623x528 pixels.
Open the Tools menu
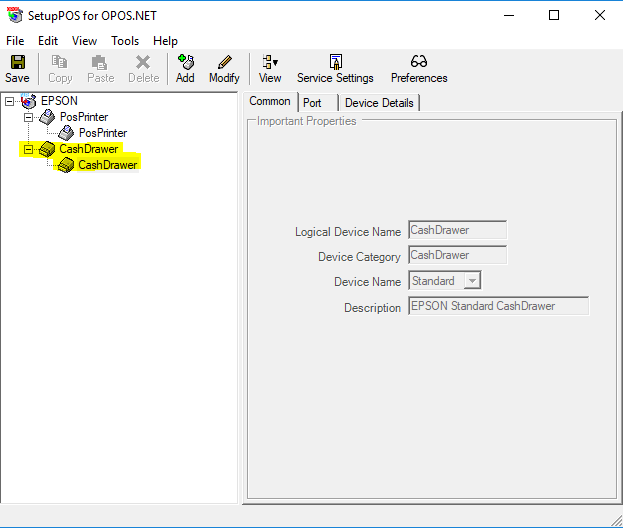point(125,41)
